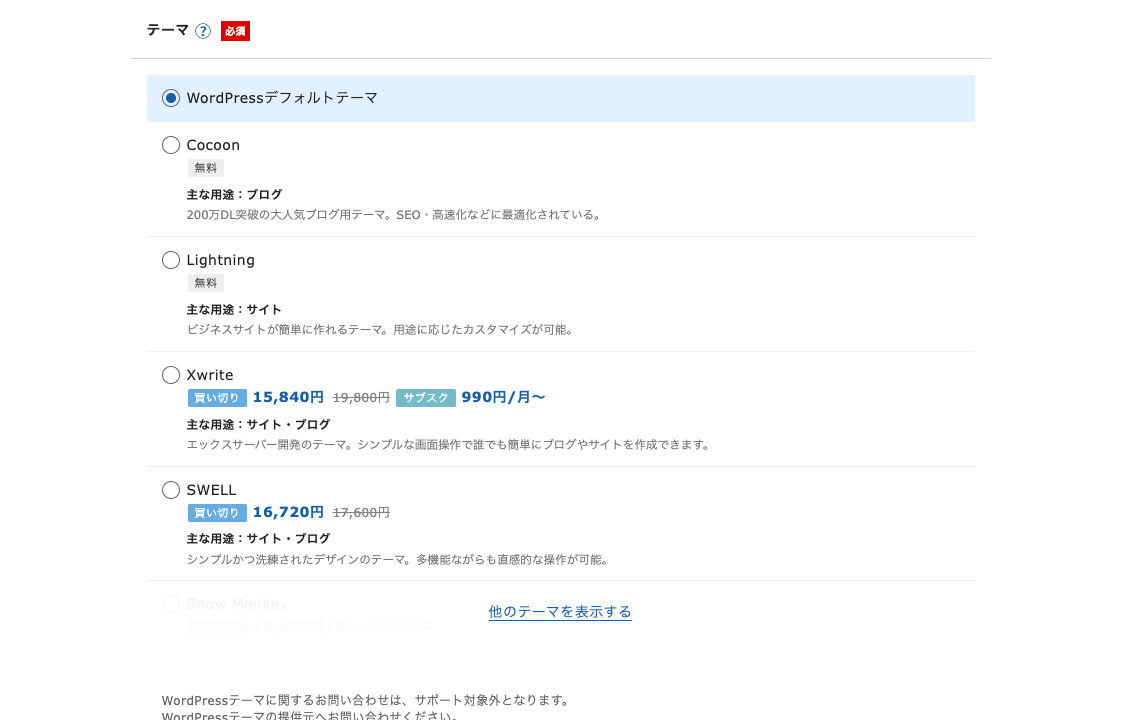Click 主な用途：ブログ under Cocoon
1136x720 pixels.
coord(234,194)
